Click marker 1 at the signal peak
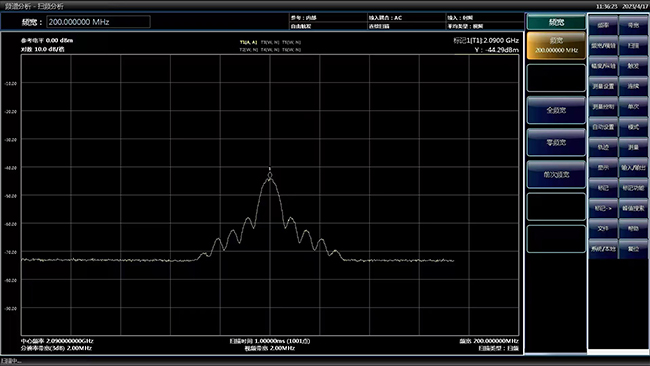Image resolution: width=650 pixels, height=366 pixels. click(270, 175)
